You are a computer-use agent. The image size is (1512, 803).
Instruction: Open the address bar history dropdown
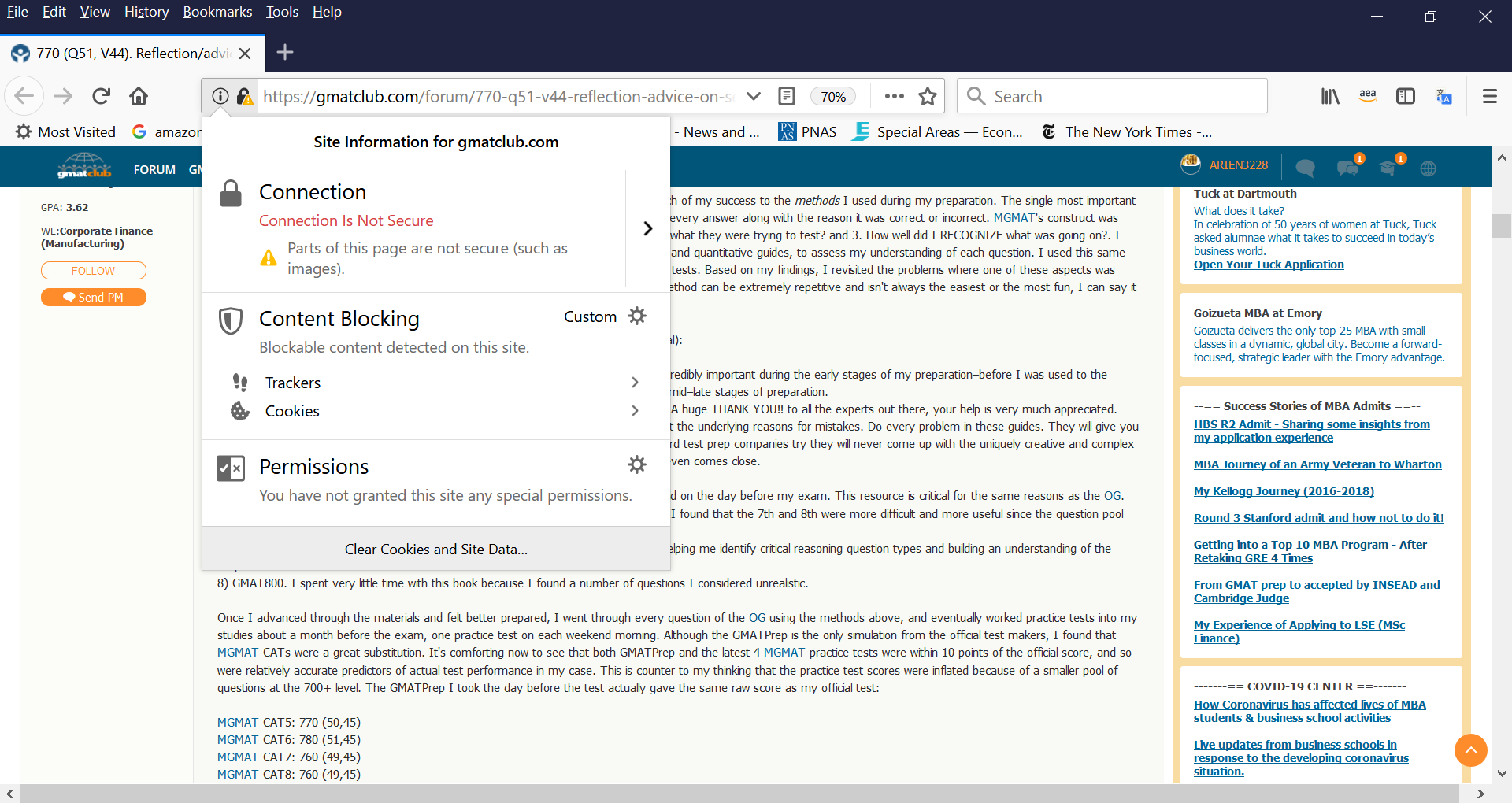click(754, 96)
